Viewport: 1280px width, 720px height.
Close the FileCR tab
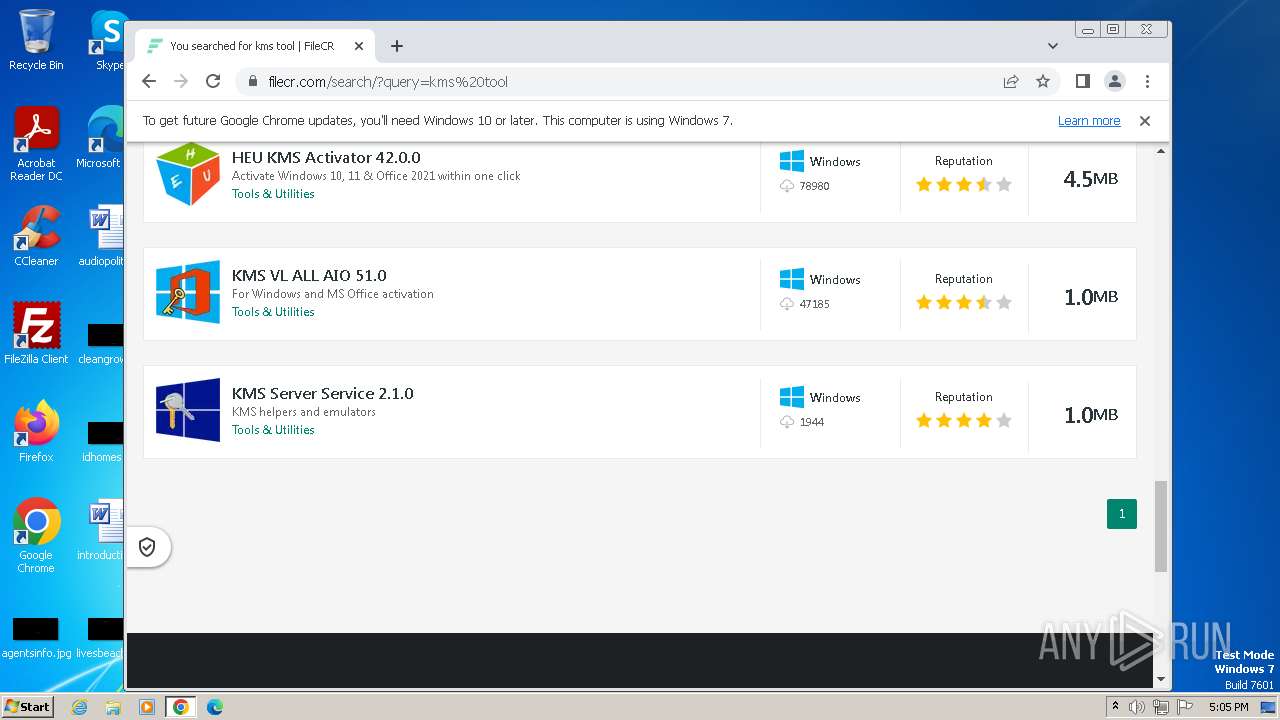[359, 46]
